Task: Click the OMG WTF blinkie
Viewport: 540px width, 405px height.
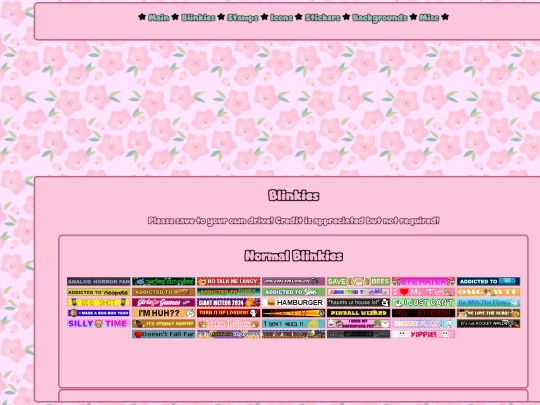Action: tap(488, 292)
